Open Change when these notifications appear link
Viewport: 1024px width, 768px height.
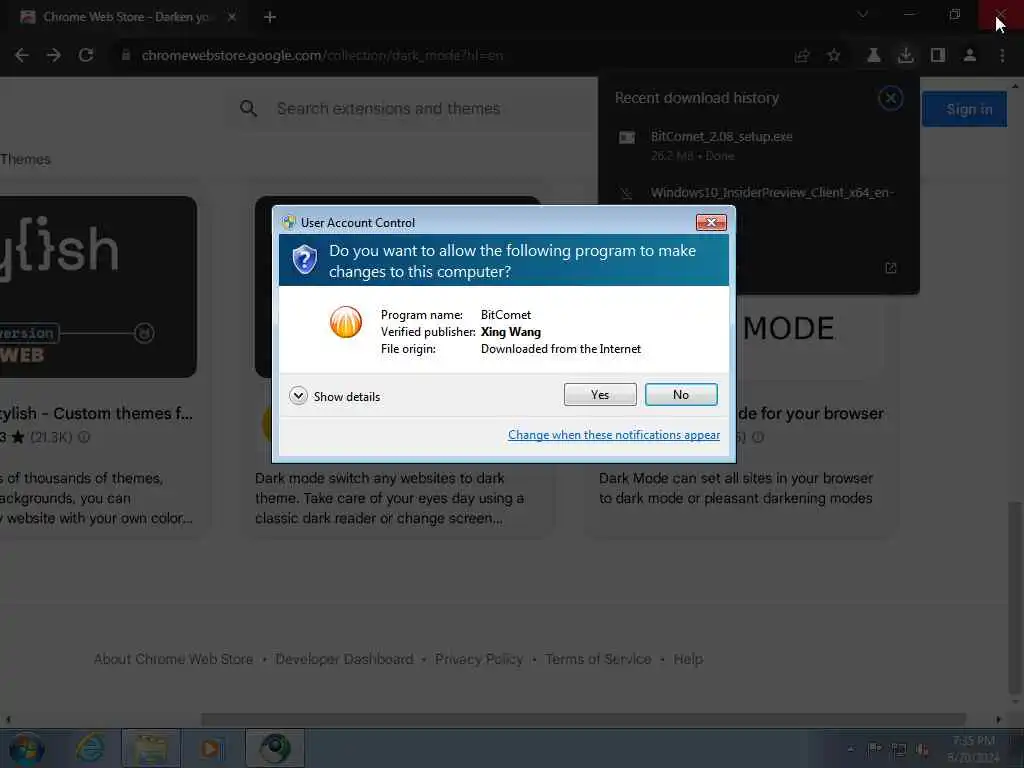(x=614, y=435)
